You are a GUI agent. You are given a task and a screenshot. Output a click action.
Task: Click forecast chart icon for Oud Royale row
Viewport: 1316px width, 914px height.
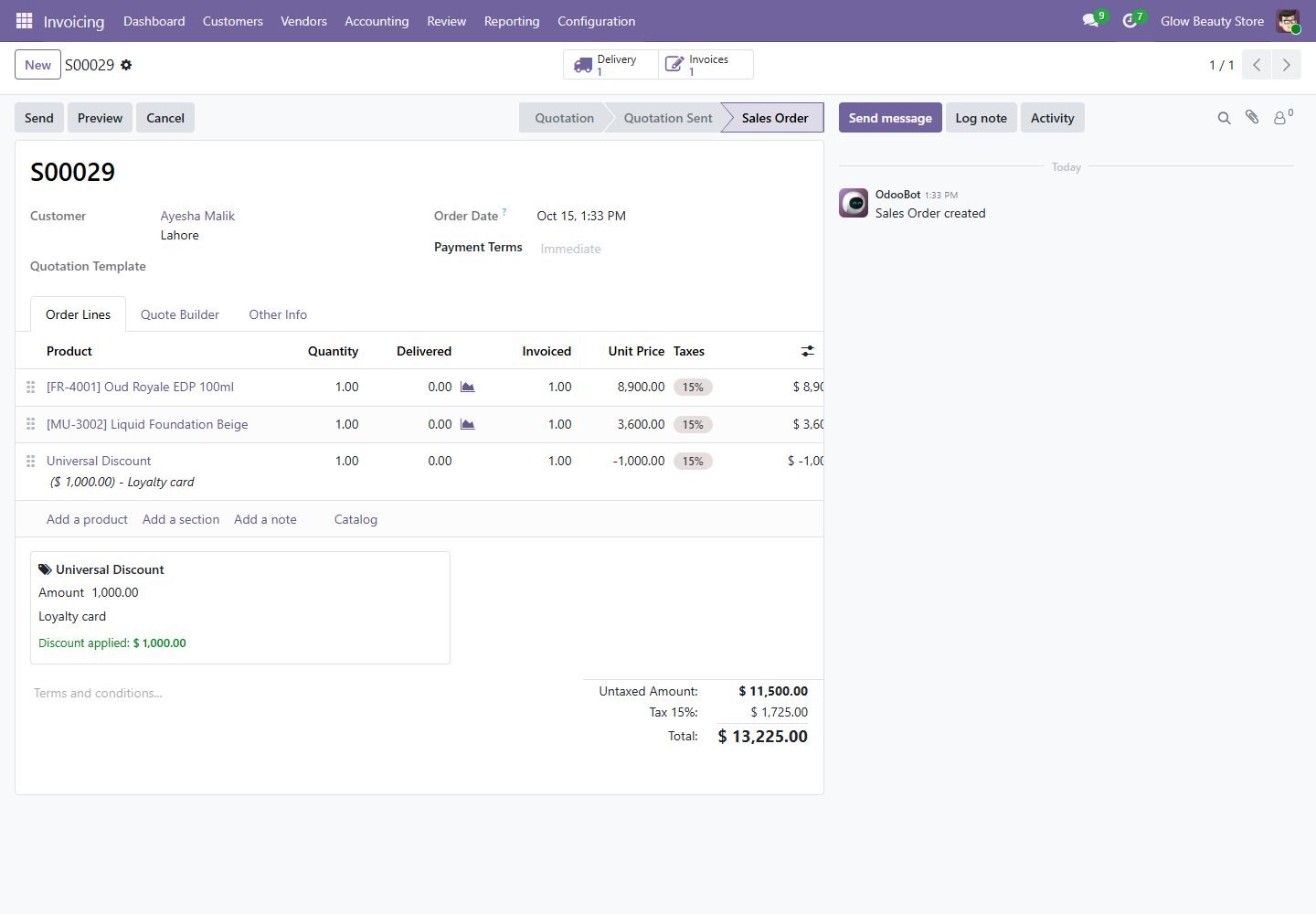[467, 387]
